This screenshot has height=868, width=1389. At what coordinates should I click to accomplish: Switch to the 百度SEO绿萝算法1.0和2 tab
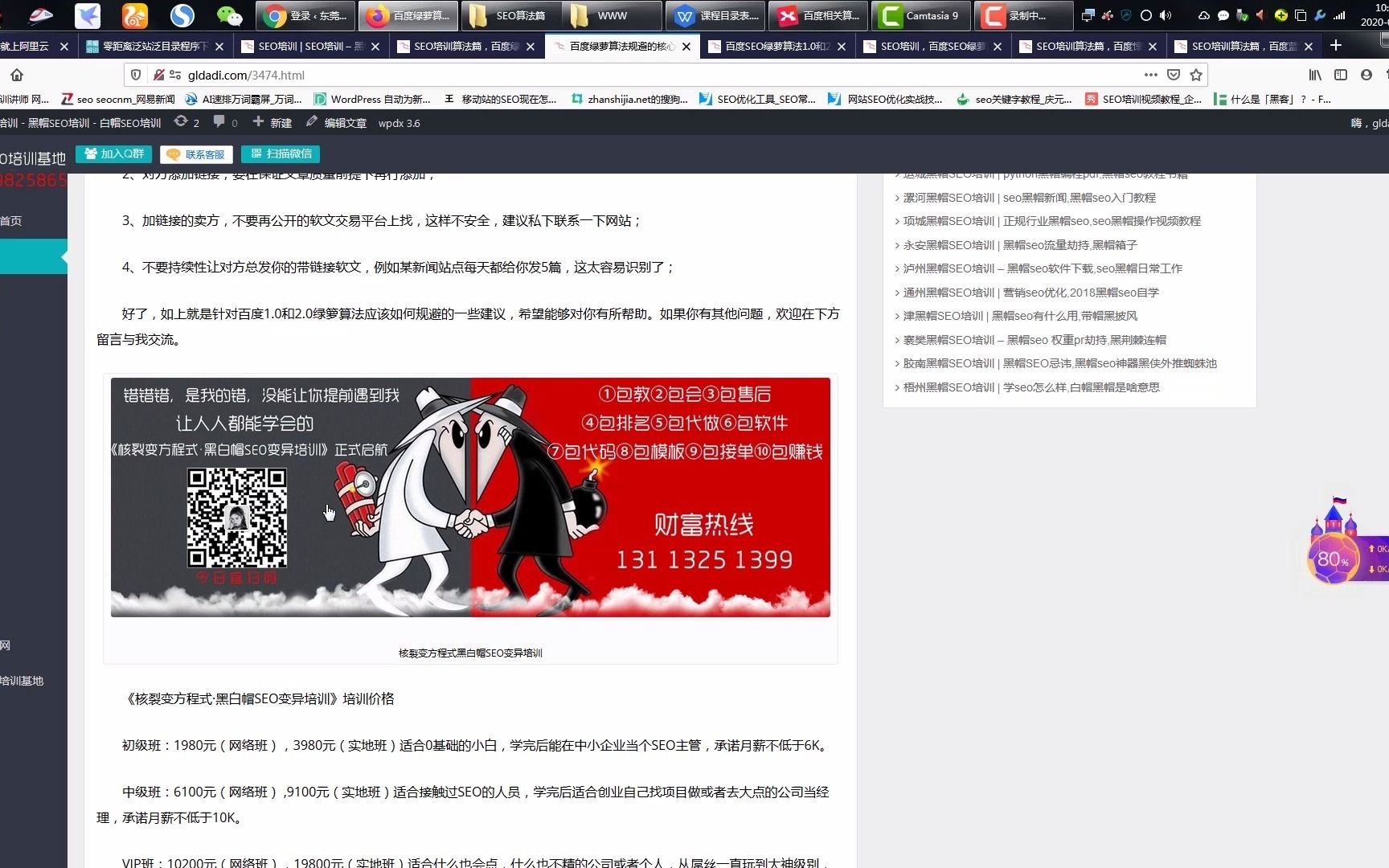click(777, 47)
